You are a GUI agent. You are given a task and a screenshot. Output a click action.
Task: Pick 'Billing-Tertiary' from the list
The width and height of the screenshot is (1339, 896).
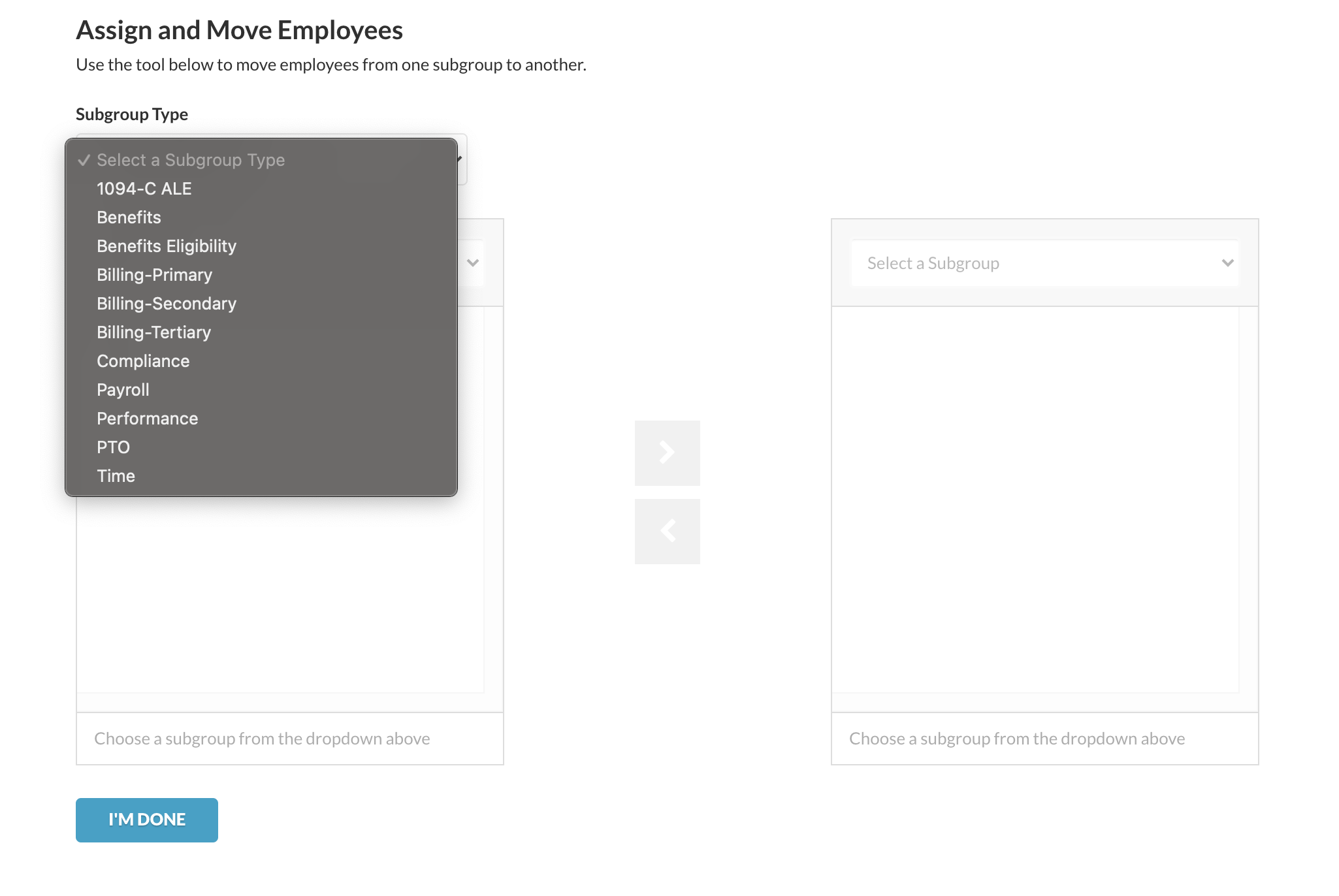(261, 332)
